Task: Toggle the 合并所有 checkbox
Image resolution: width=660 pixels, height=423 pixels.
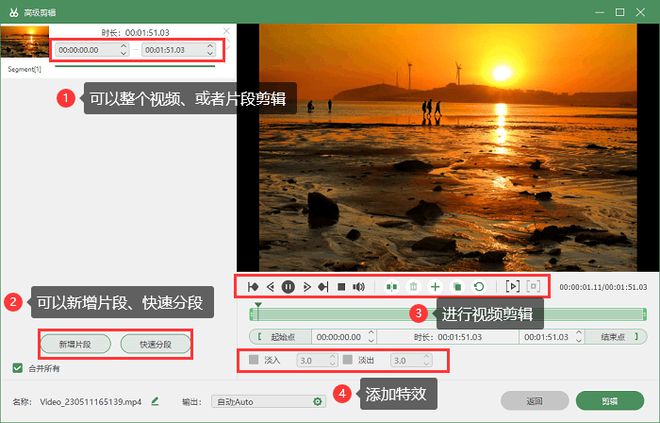Action: point(17,368)
